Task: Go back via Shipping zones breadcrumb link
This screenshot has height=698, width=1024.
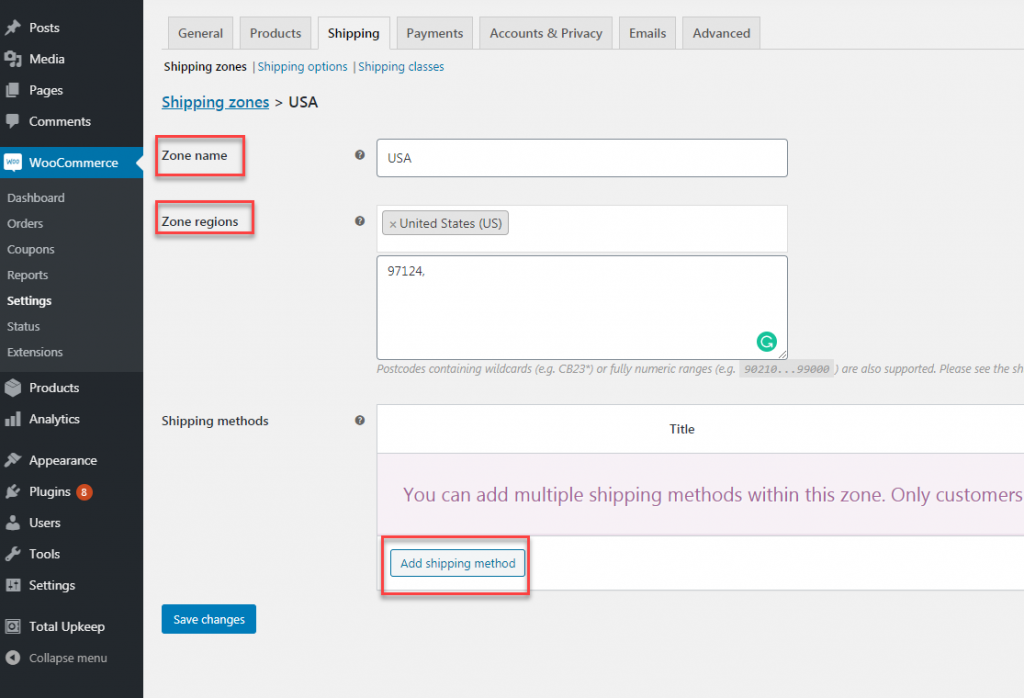Action: click(215, 102)
